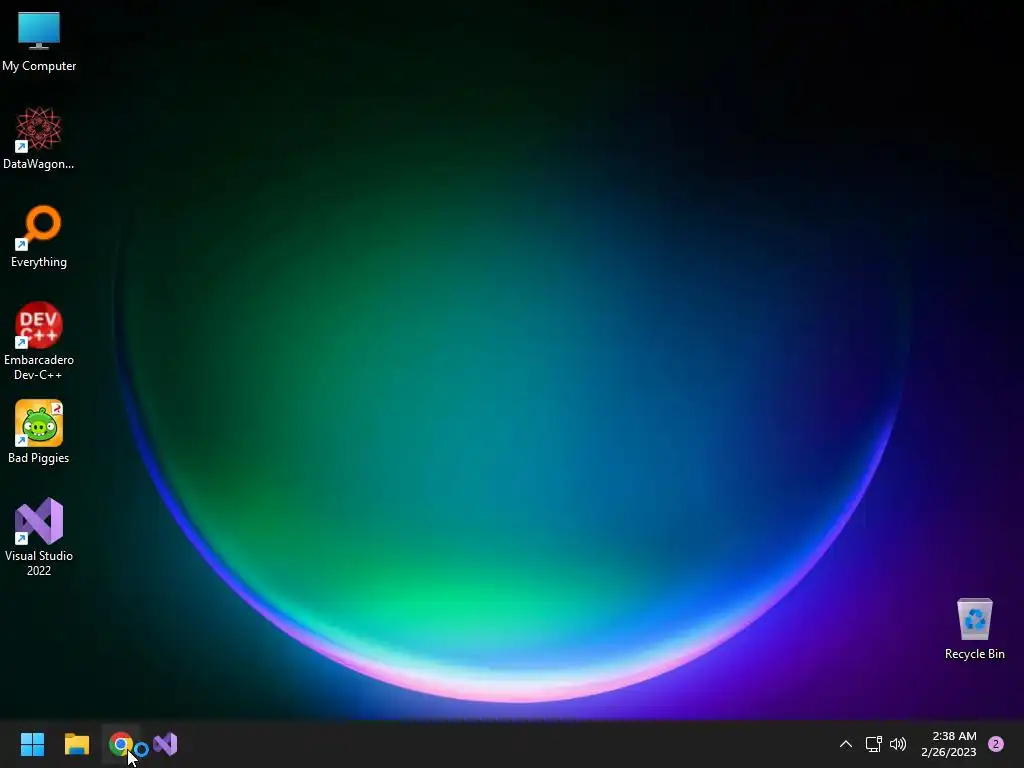Select the Everything search shortcut
Image resolution: width=1024 pixels, height=768 pixels.
[x=39, y=236]
